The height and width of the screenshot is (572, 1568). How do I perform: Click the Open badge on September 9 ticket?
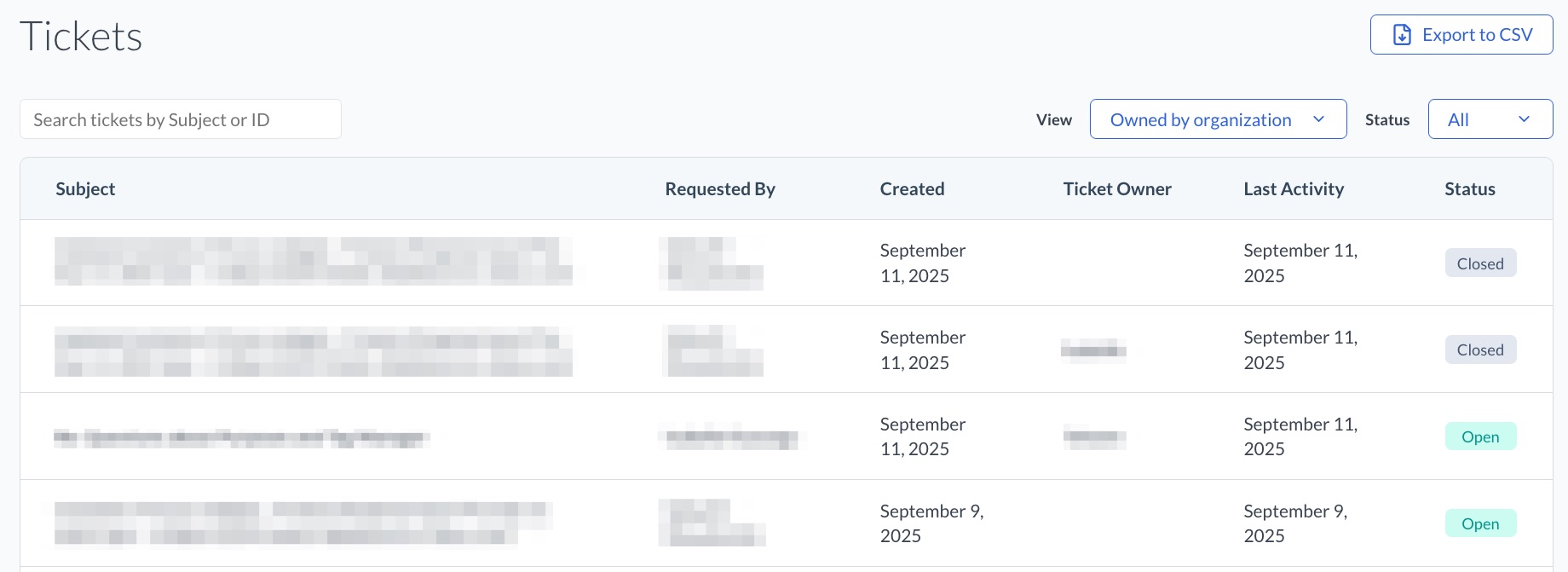1480,523
